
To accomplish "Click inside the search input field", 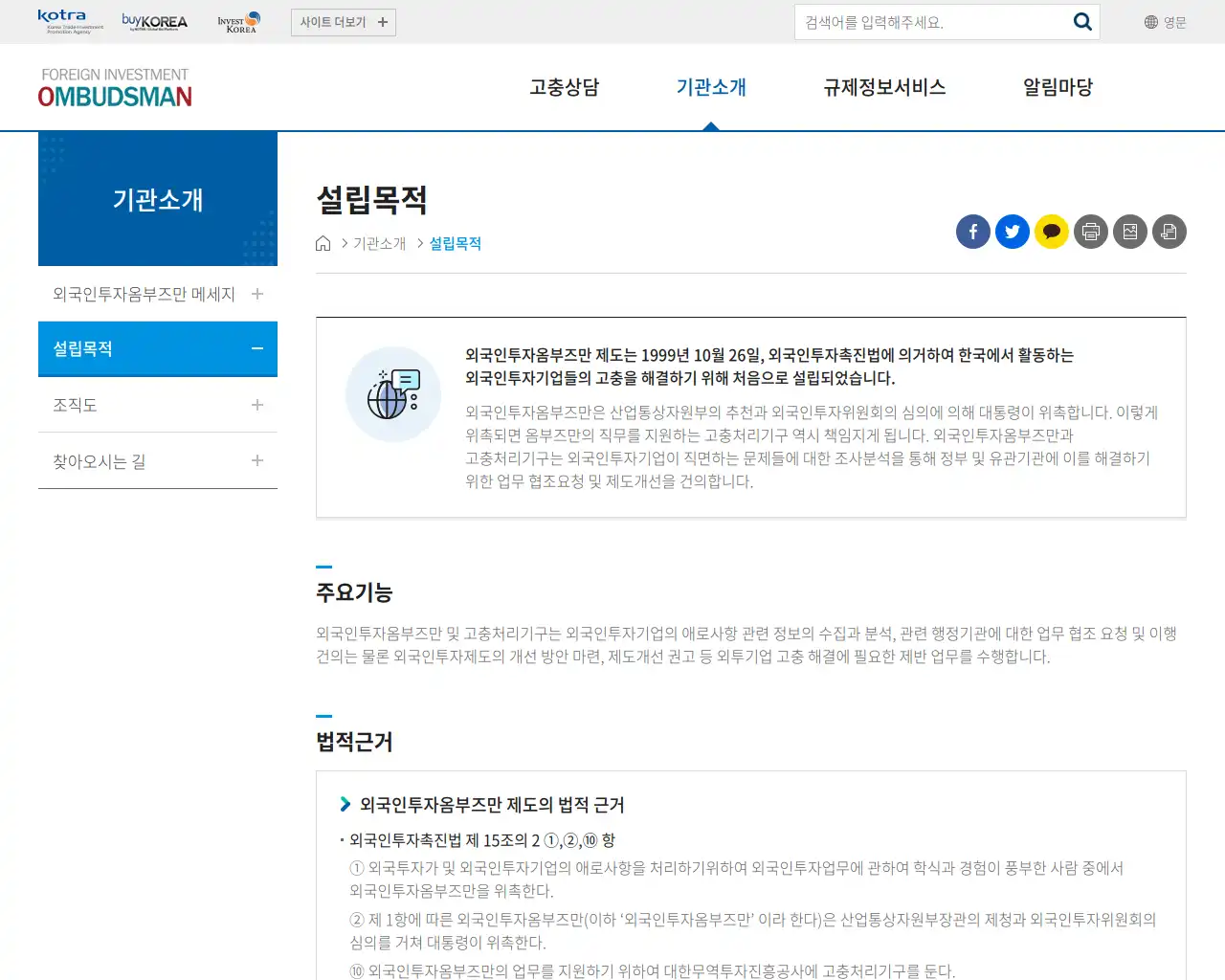I will [919, 21].
